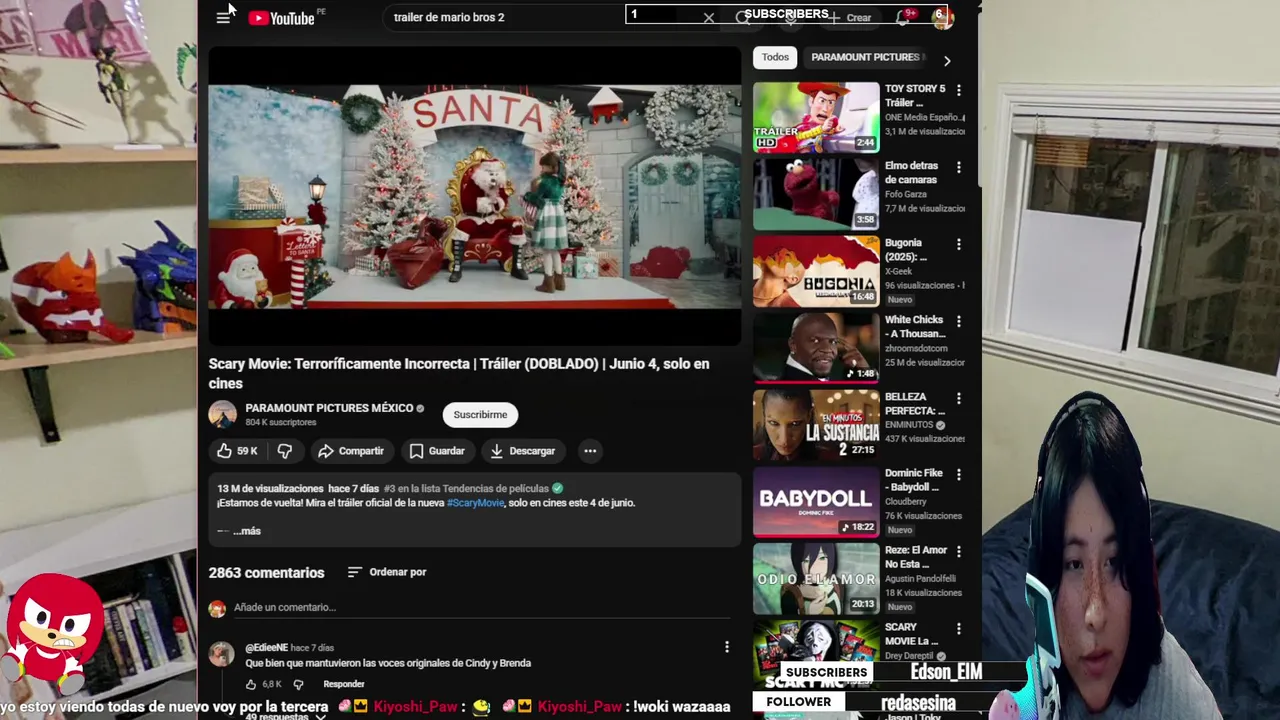
Task: Click the video title 'Scary Movie: Terroríficamente Incorrecta'
Action: 459,373
